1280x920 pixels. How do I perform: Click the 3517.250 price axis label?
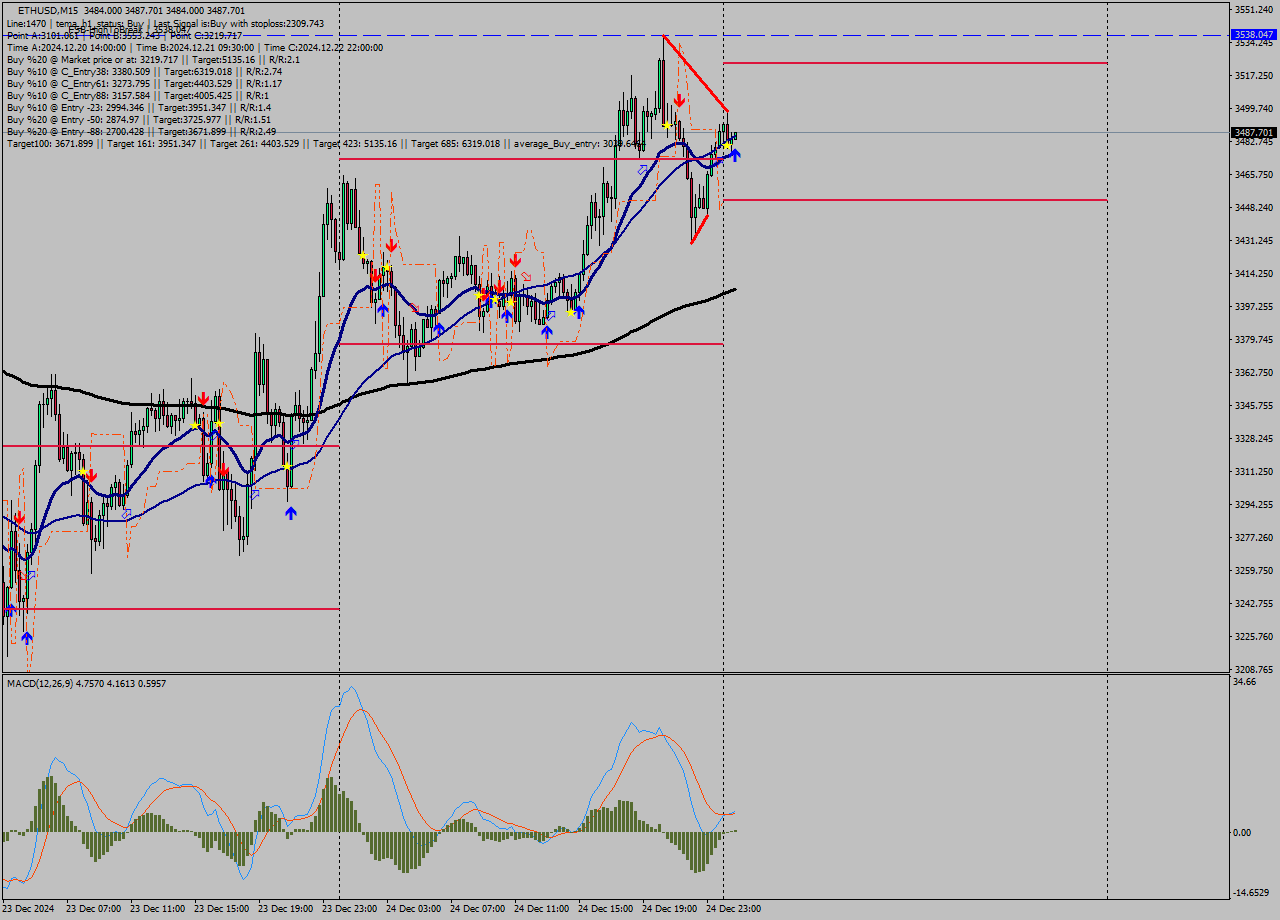(x=1254, y=75)
